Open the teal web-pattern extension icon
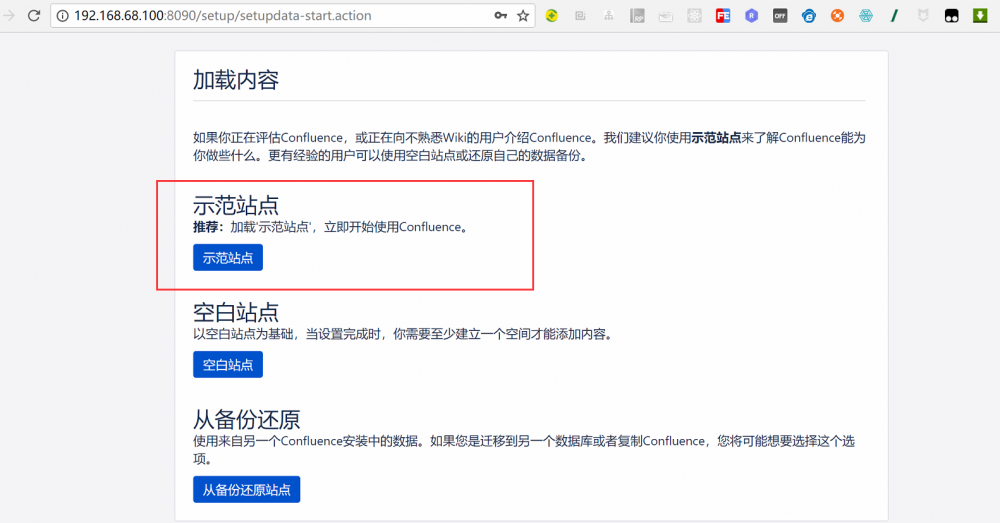 (865, 16)
